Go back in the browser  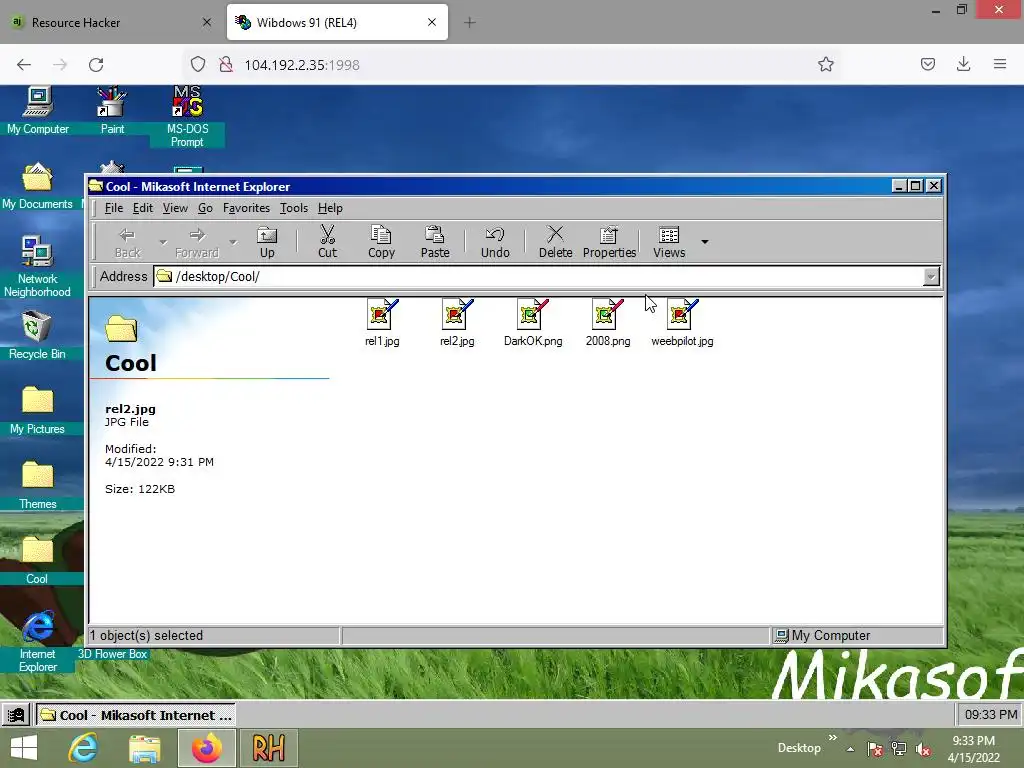click(x=24, y=65)
